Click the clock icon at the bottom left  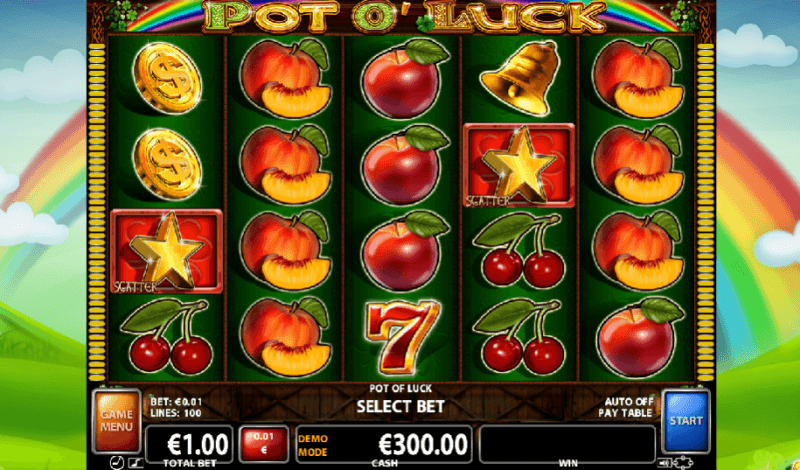[x=116, y=463]
